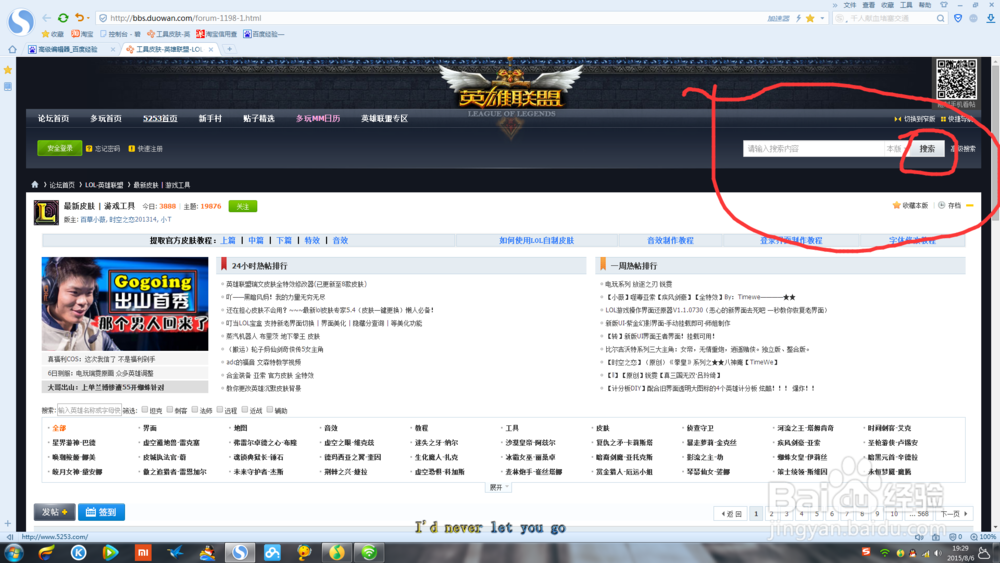Image resolution: width=1000 pixels, height=563 pixels.
Task: Click the 下一页 next page button
Action: tap(953, 513)
